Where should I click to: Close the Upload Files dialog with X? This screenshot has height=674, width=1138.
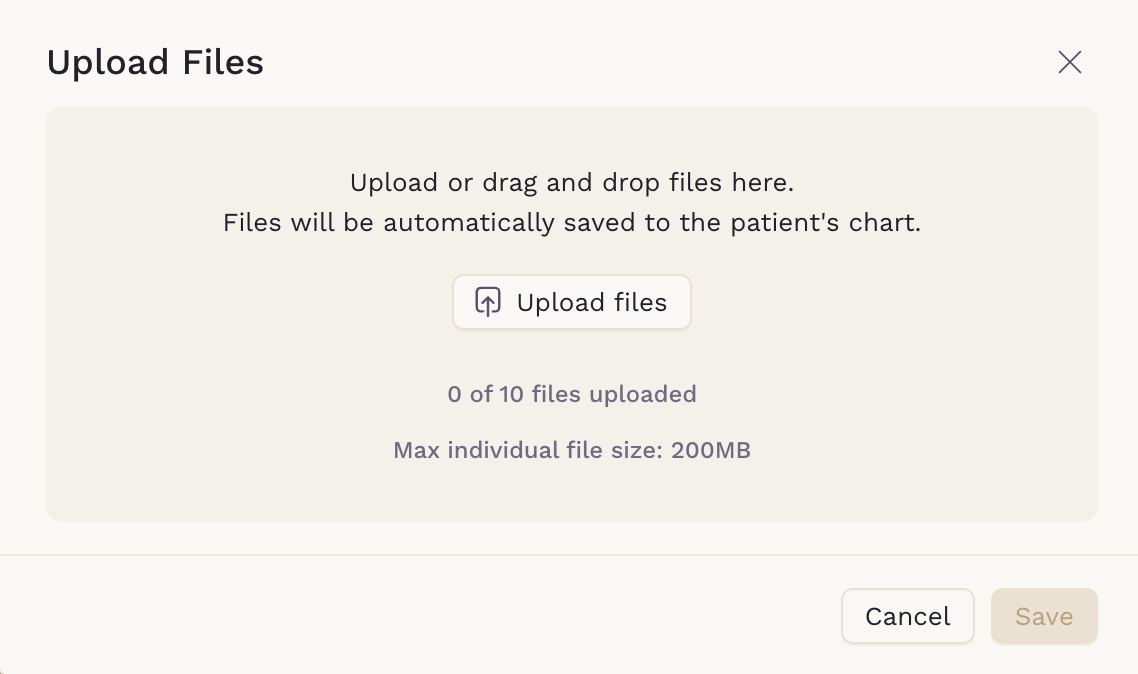coord(1070,62)
